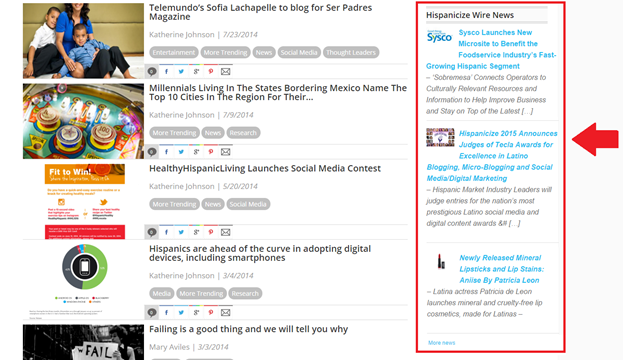This screenshot has width=623, height=360.
Task: Click More Trending tag on Telemundo article
Action: (x=225, y=52)
